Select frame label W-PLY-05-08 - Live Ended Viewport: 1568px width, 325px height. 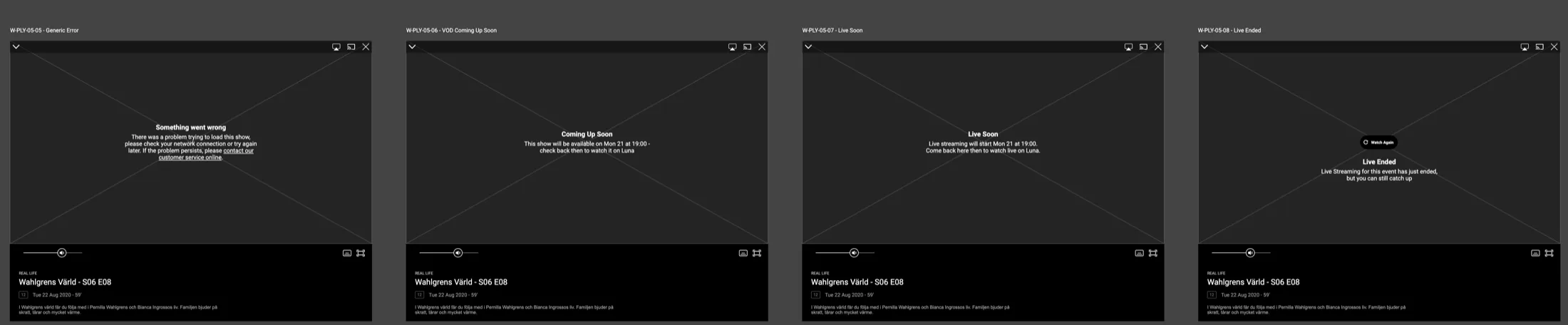point(1229,31)
